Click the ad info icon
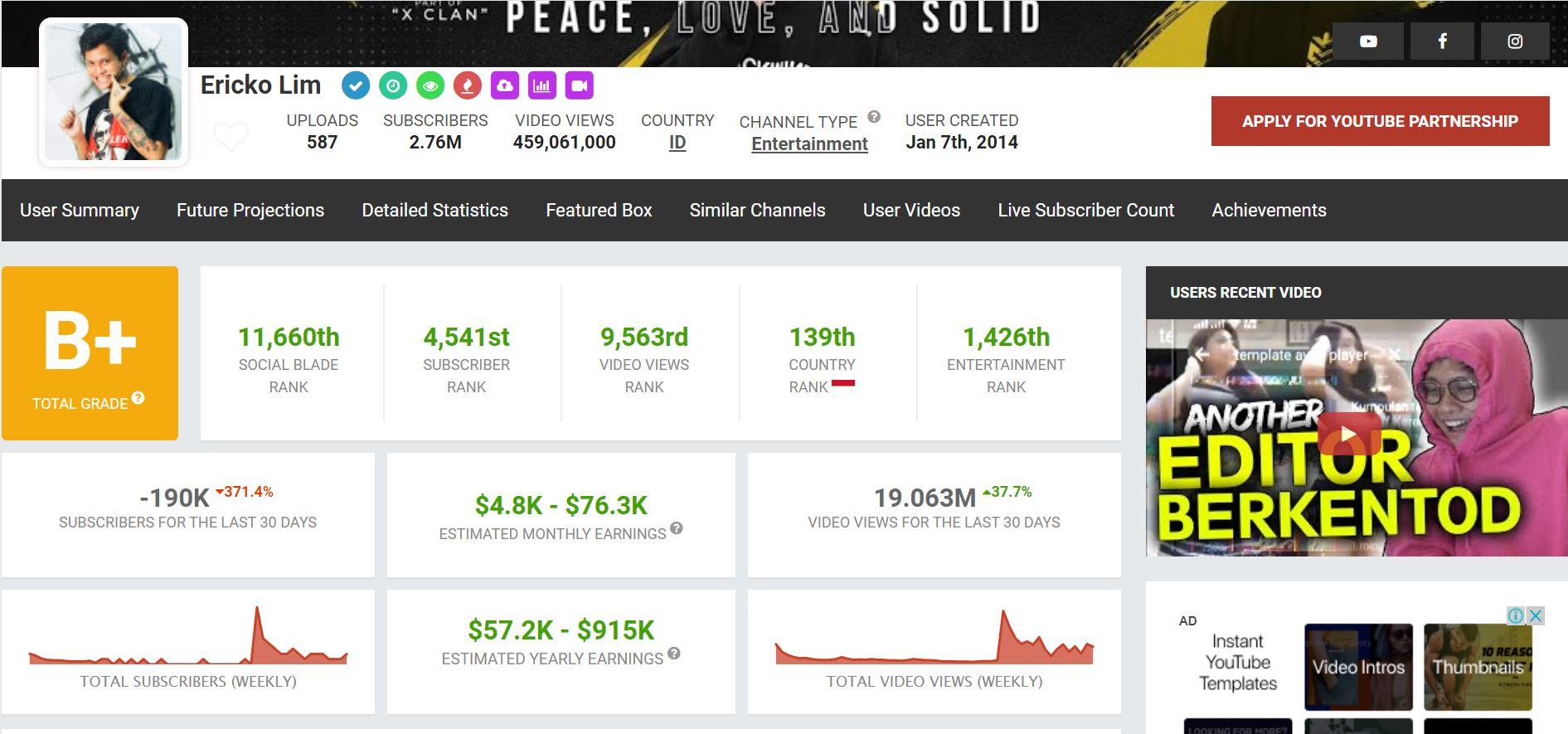1568x734 pixels. coord(1516,615)
